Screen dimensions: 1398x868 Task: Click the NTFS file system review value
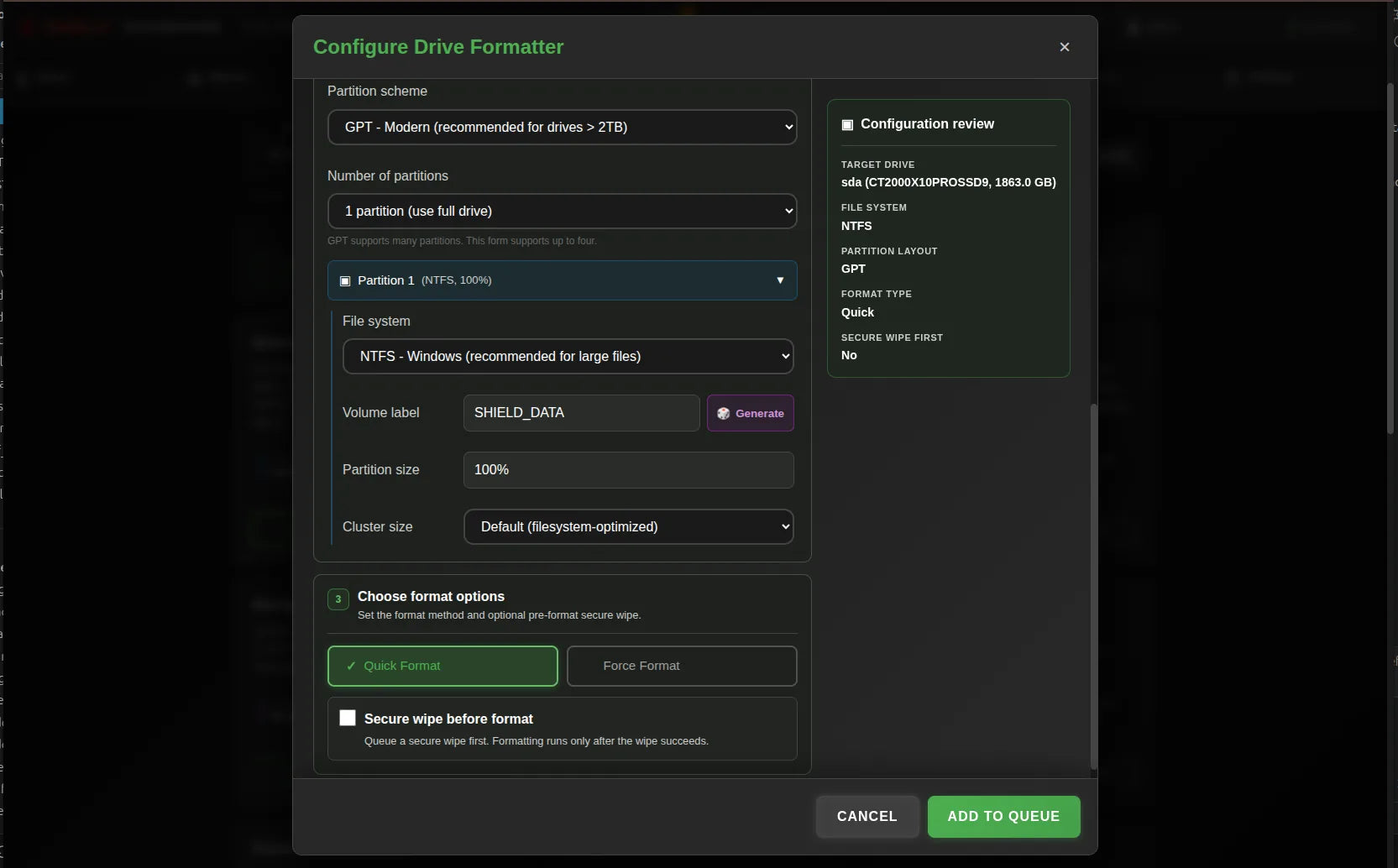click(856, 226)
